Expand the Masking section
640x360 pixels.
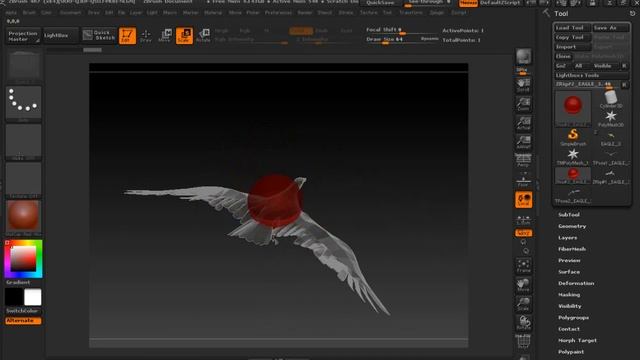(x=569, y=295)
